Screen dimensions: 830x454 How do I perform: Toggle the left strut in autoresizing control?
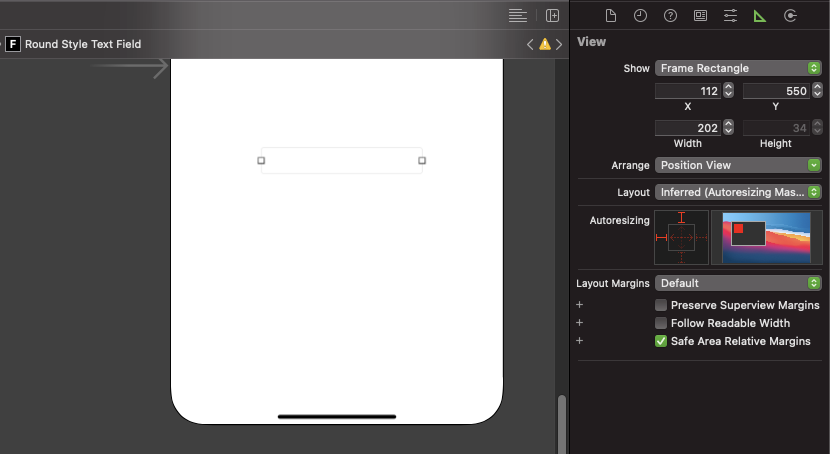point(661,238)
